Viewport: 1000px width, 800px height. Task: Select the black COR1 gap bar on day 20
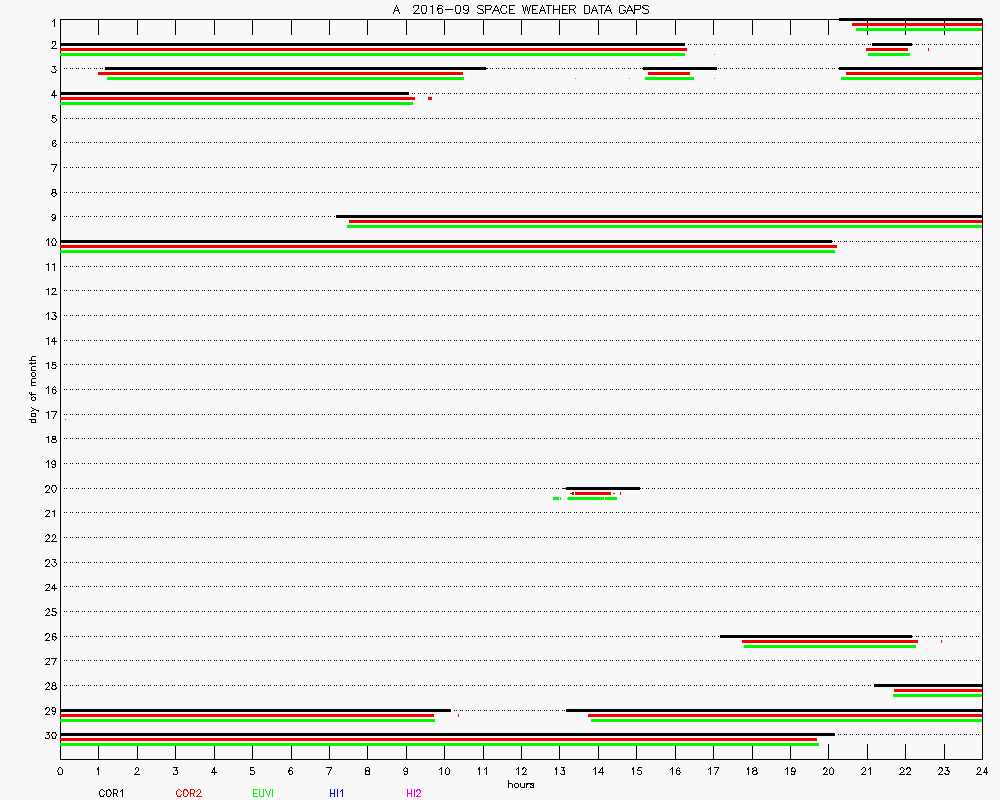tap(602, 488)
